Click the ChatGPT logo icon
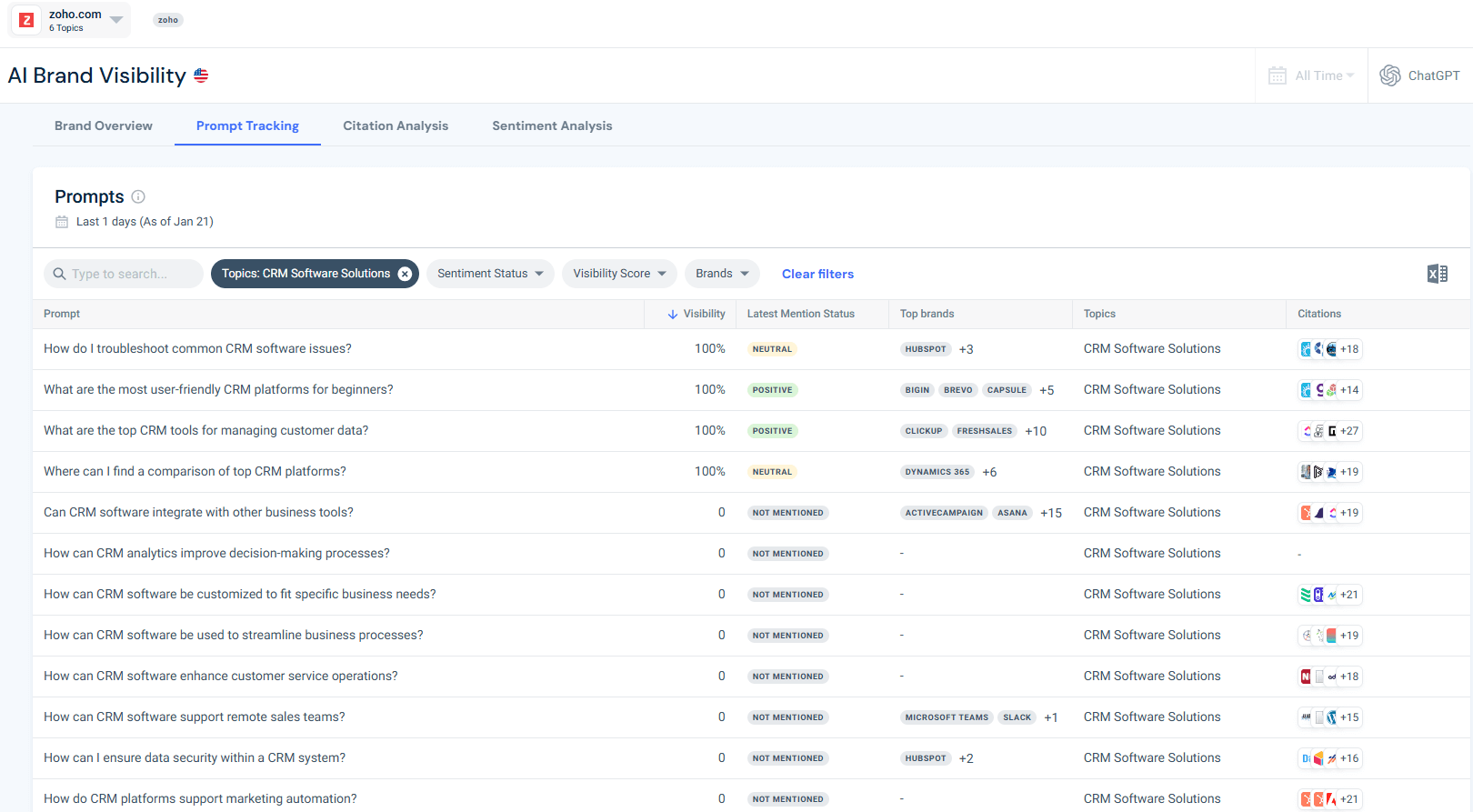The image size is (1473, 812). 1389,75
